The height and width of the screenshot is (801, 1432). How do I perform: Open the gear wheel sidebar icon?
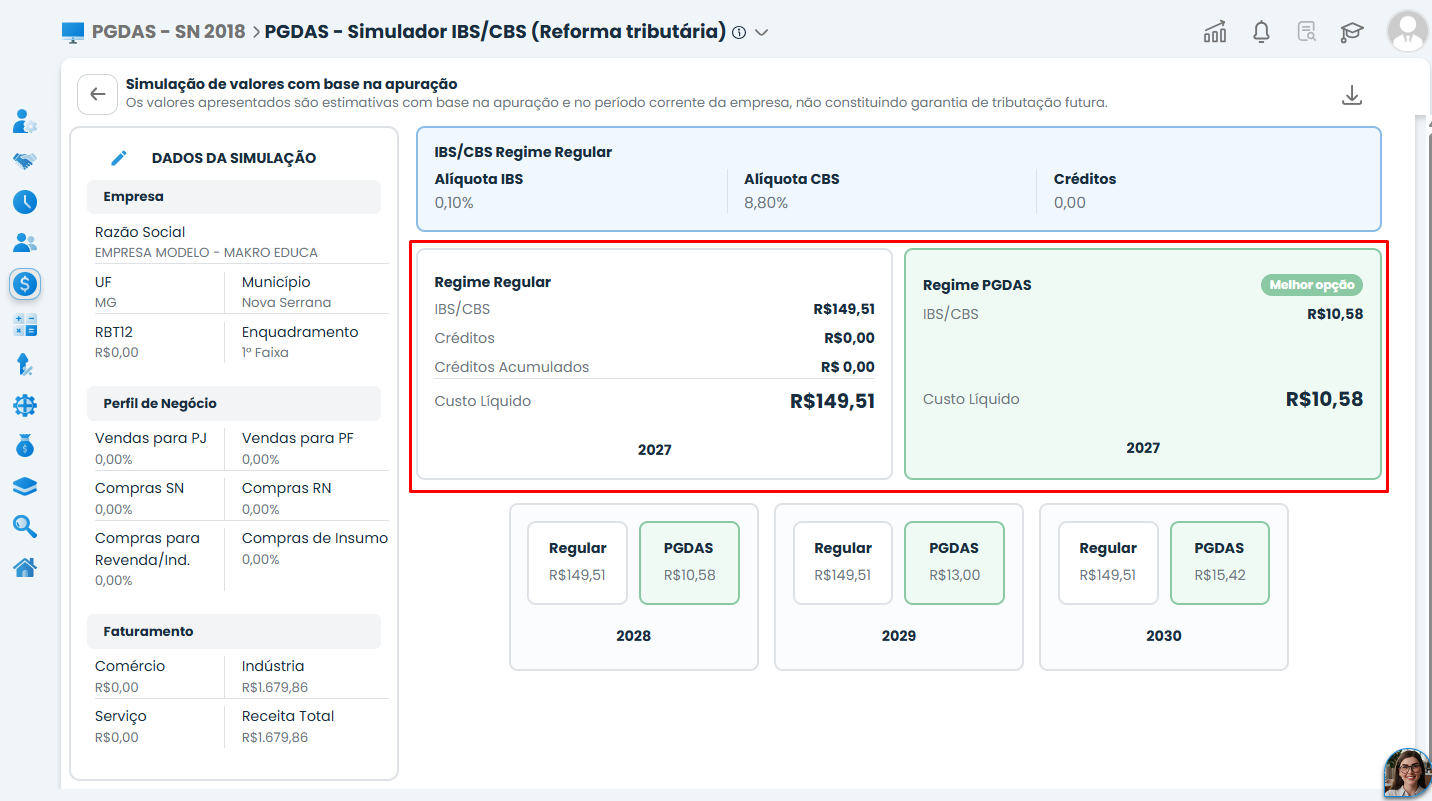(x=25, y=405)
